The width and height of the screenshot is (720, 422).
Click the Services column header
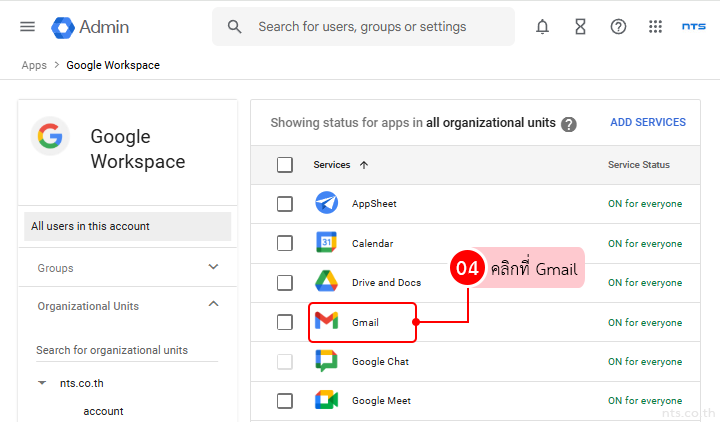tap(332, 165)
